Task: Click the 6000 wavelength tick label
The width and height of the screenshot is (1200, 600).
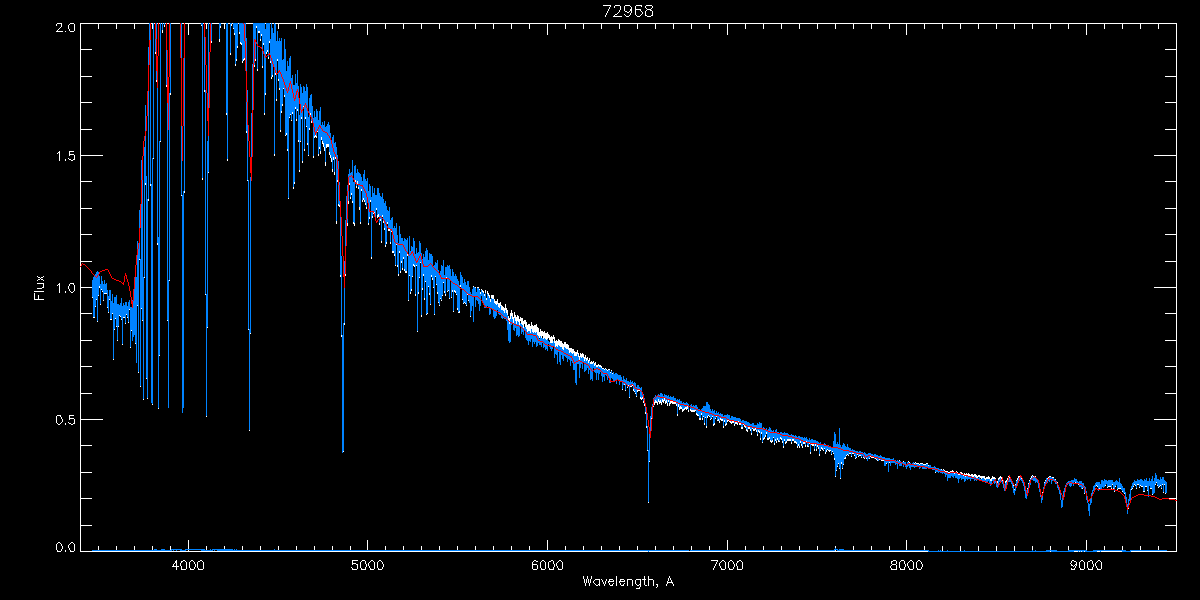Action: 547,564
